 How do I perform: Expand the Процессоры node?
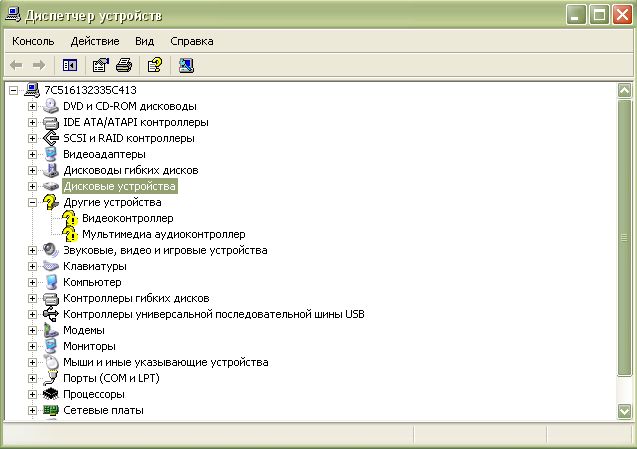click(32, 395)
